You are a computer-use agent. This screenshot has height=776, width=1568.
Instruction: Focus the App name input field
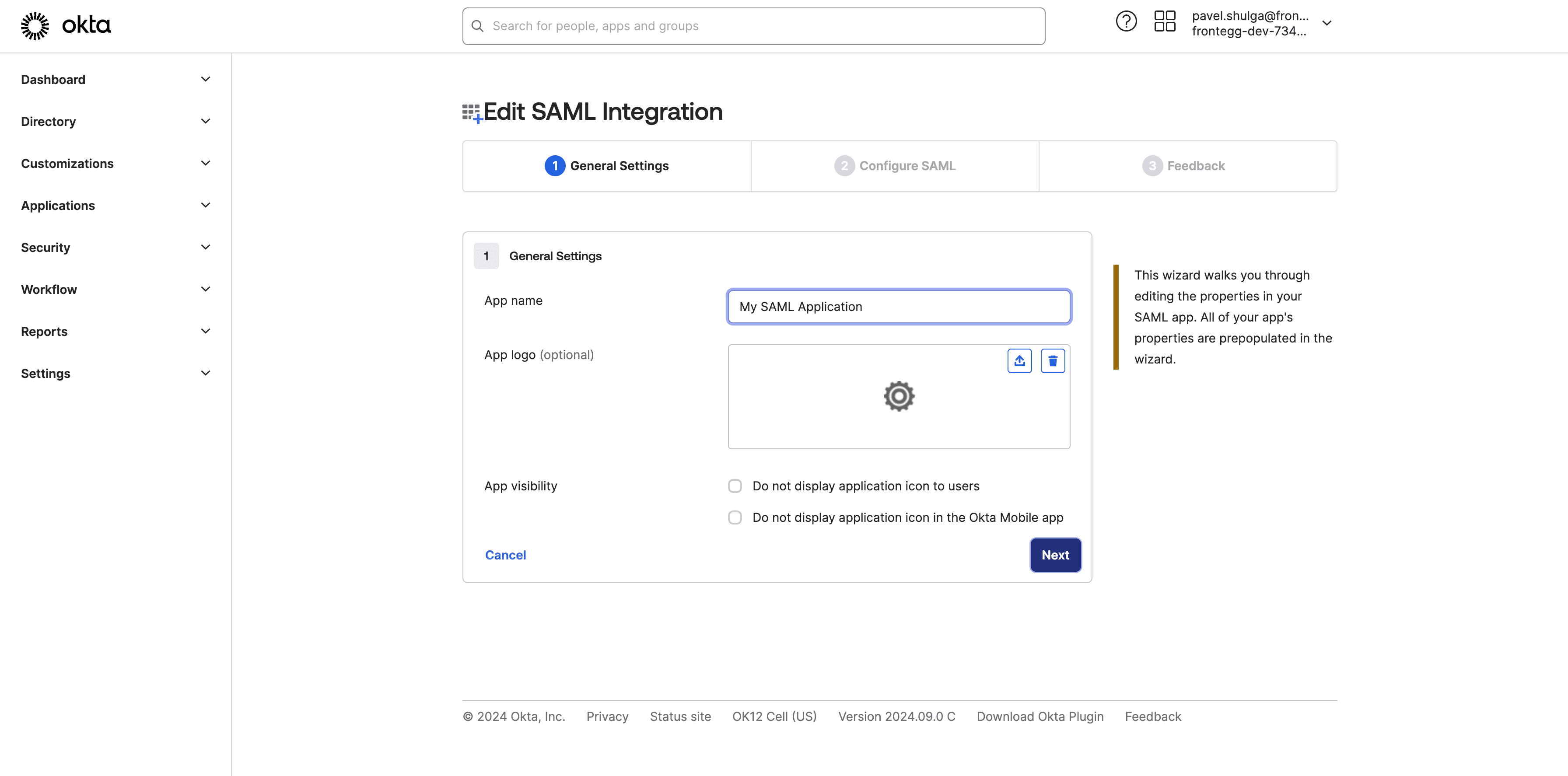(899, 307)
